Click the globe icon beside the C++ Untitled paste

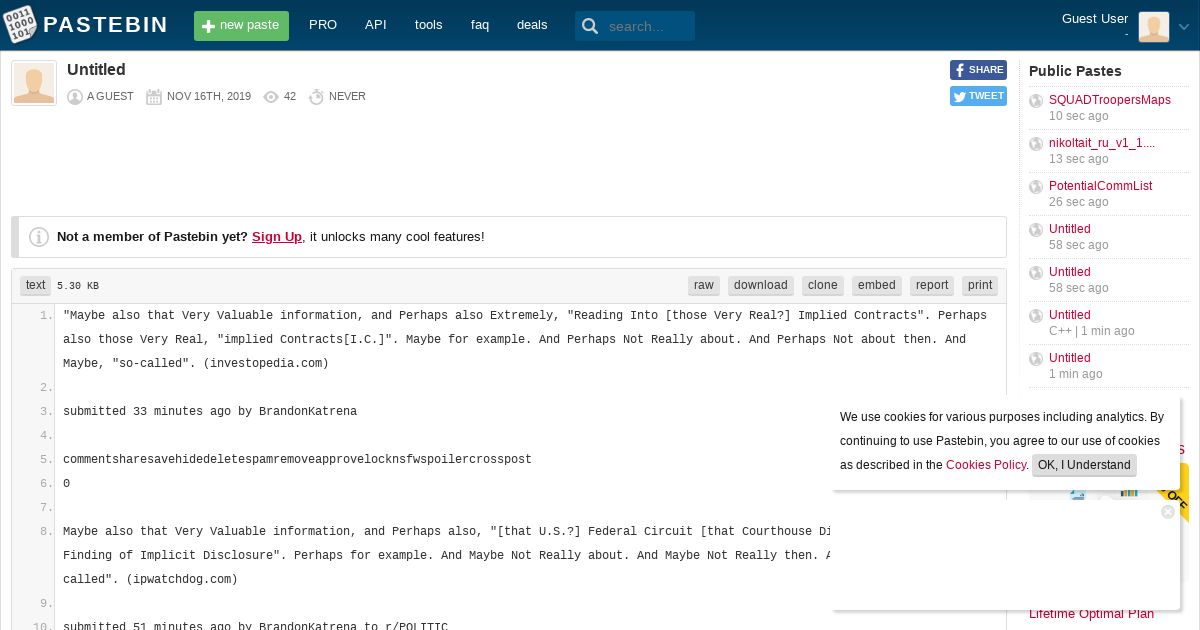point(1036,317)
